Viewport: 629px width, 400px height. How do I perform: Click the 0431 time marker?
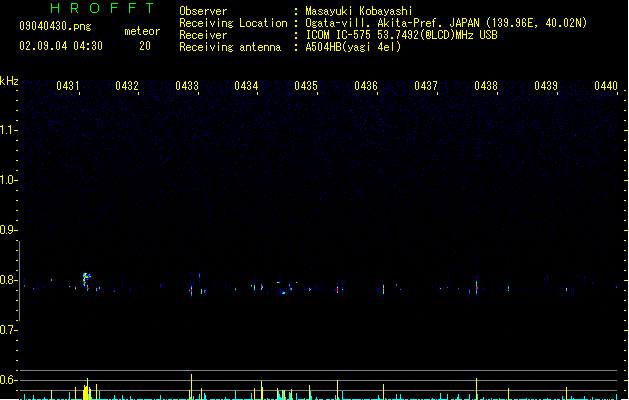pos(67,85)
